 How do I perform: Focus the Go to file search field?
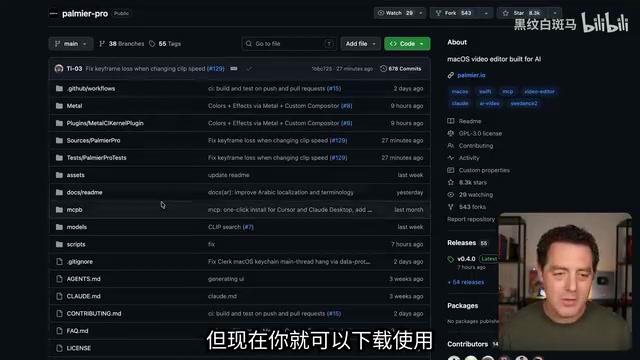coord(289,44)
